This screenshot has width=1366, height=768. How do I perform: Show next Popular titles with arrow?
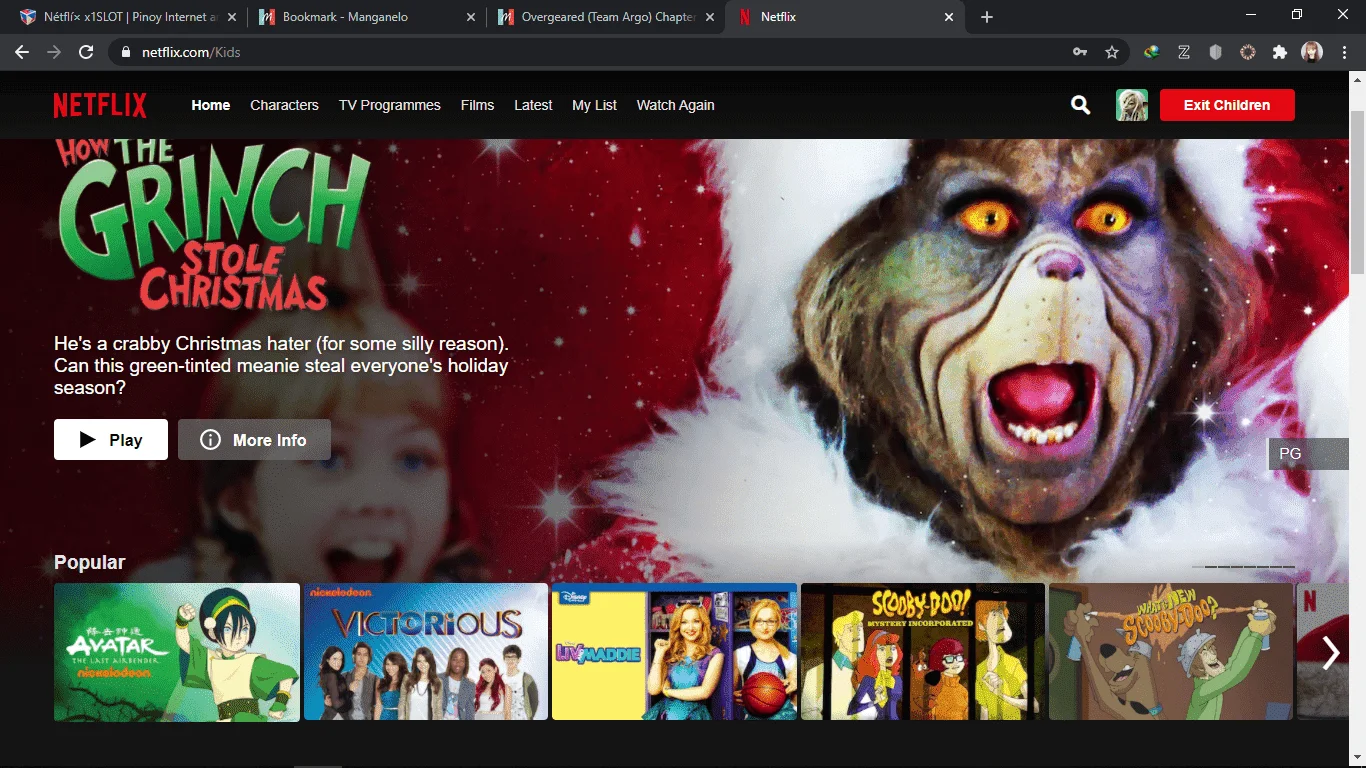click(1331, 653)
